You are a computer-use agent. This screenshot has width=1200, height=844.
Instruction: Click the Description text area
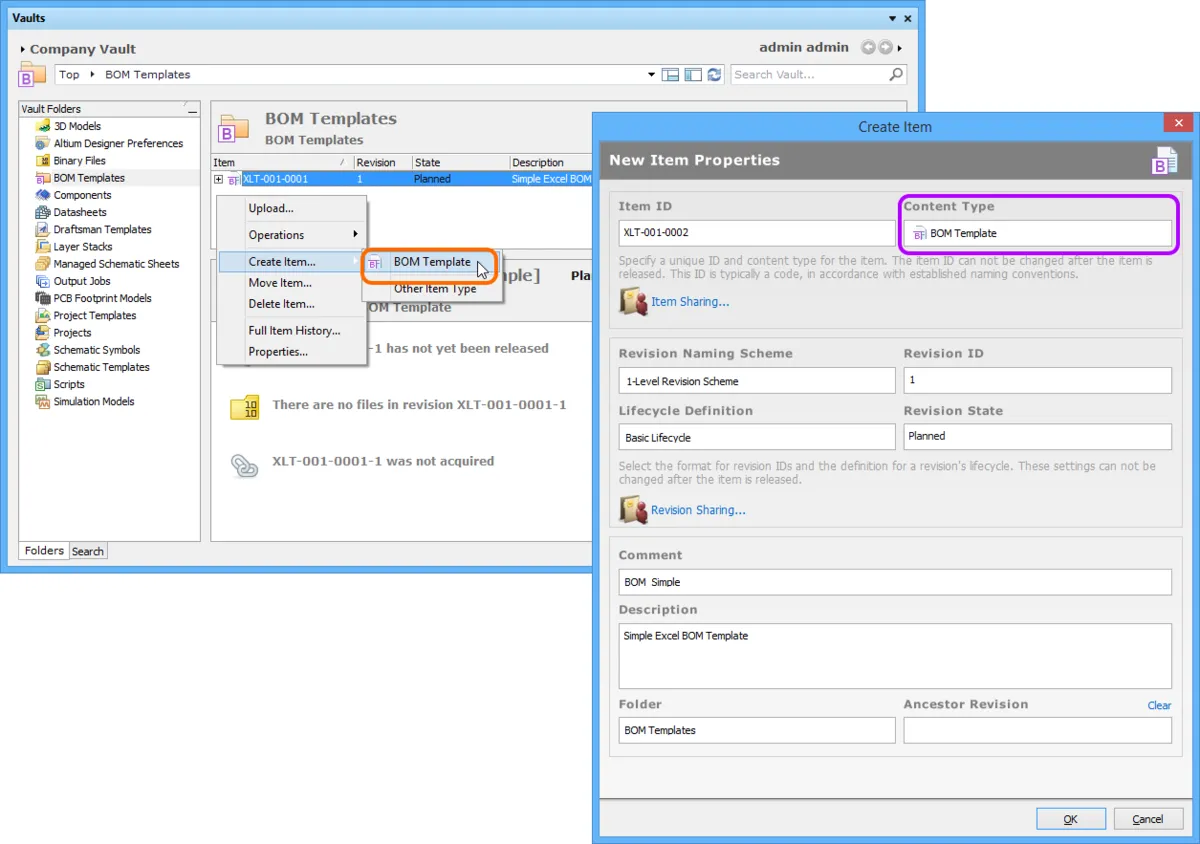coord(895,656)
